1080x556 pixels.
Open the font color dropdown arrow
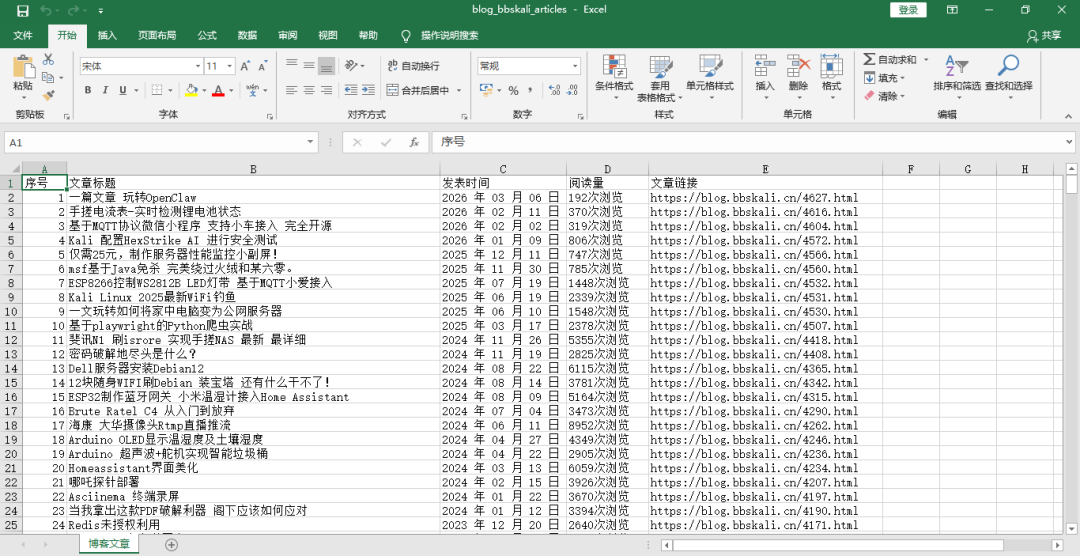click(x=231, y=90)
